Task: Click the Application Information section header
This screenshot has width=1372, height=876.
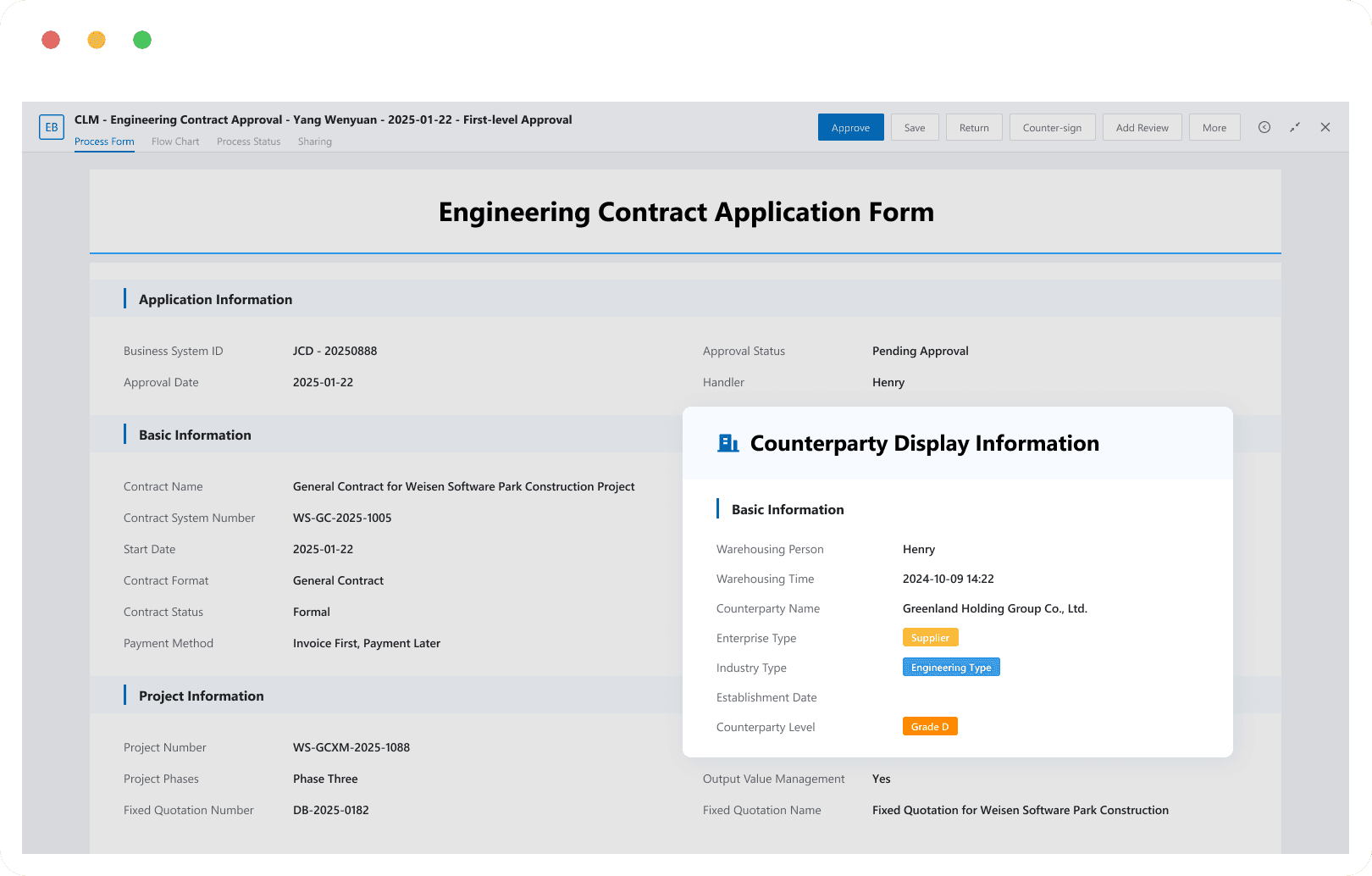Action: [215, 299]
